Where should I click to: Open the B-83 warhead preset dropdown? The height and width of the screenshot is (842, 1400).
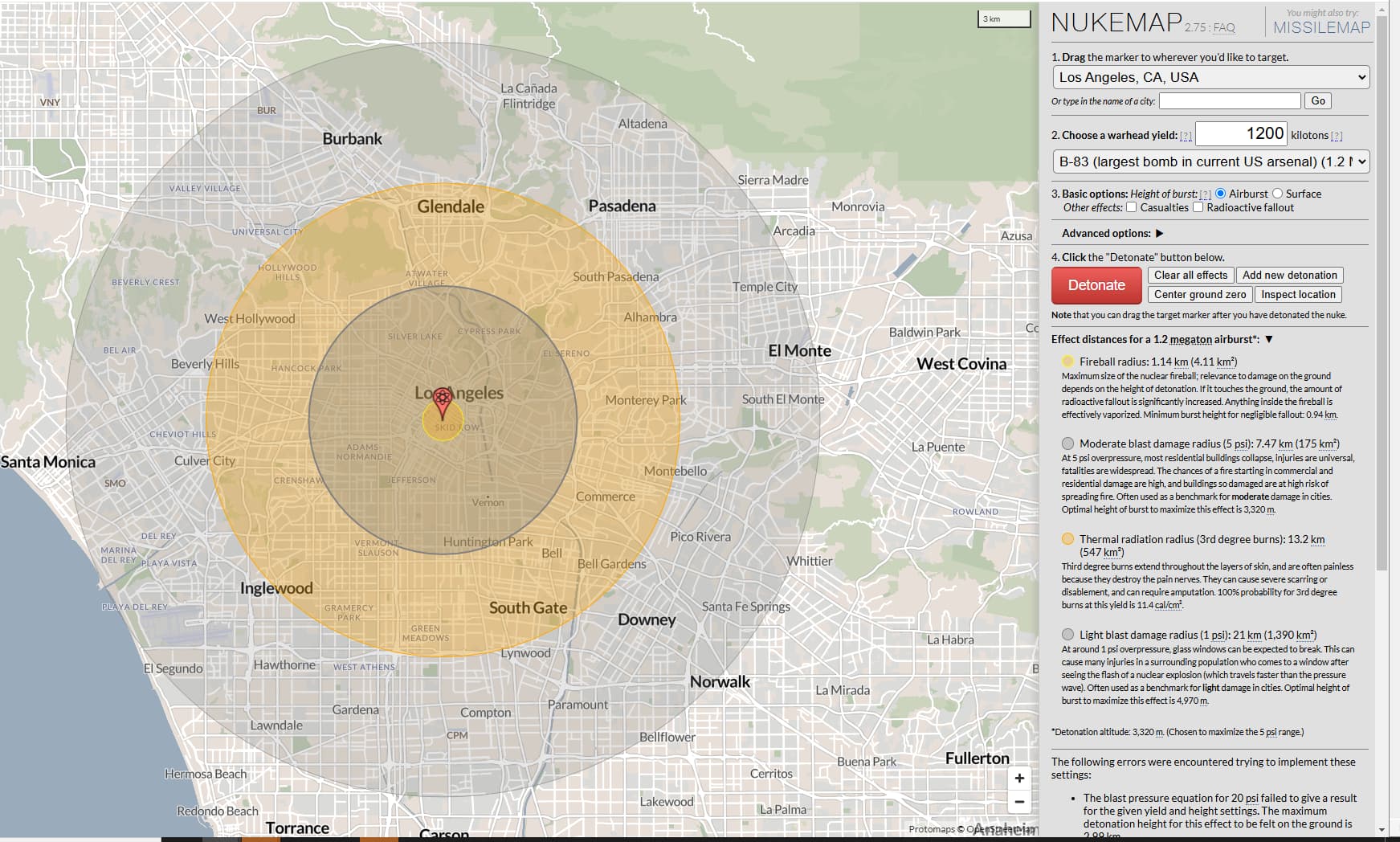(x=1210, y=161)
